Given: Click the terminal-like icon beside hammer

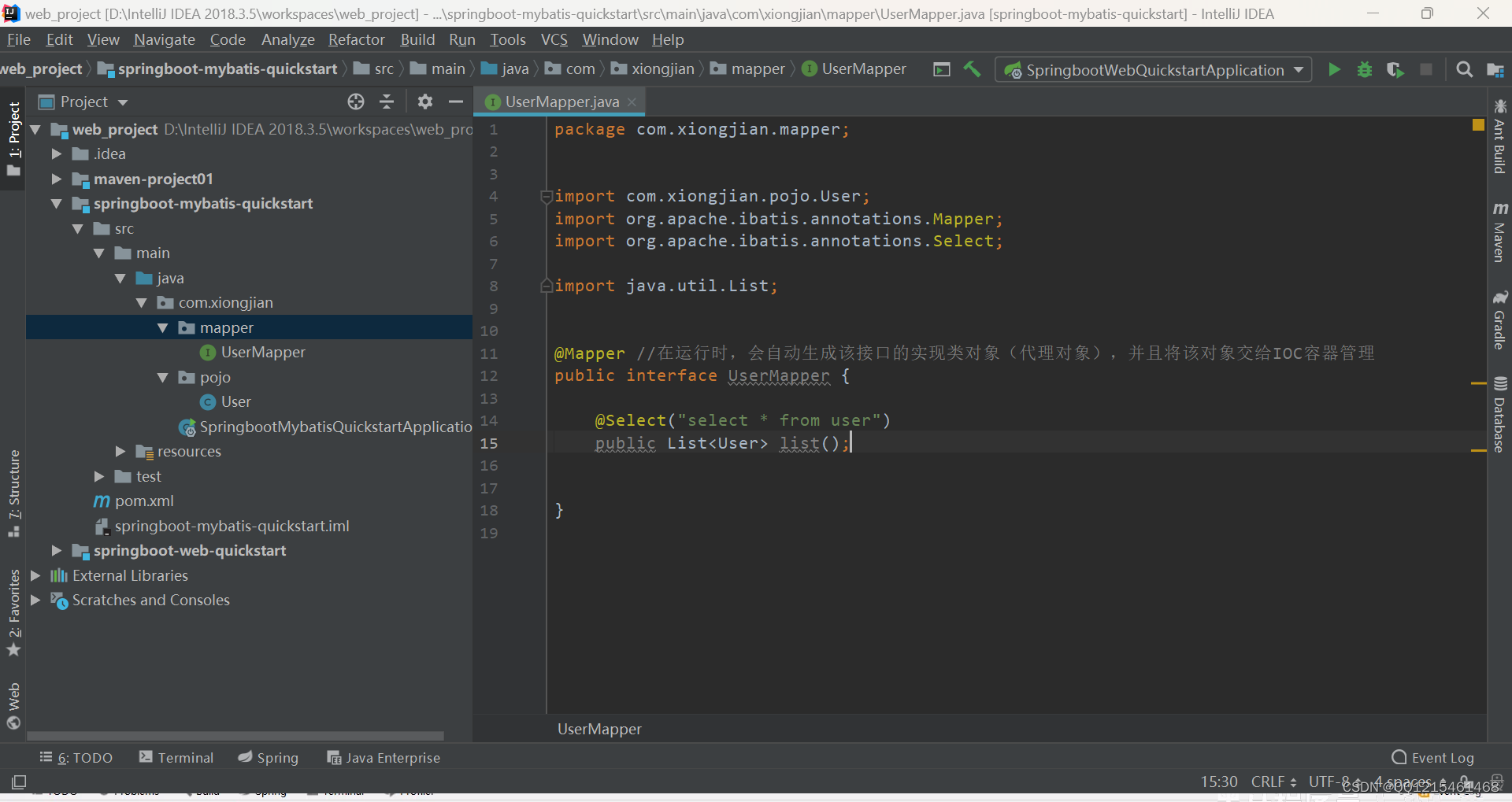Looking at the screenshot, I should tap(942, 69).
